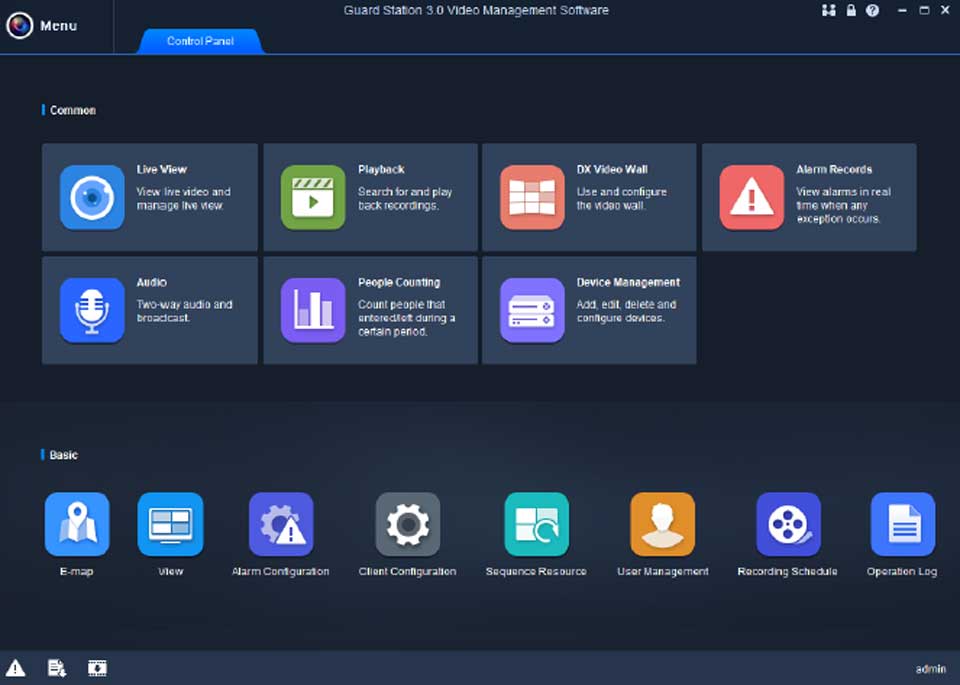The width and height of the screenshot is (960, 685).
Task: Click the Alarm Records title text
Action: tap(834, 170)
